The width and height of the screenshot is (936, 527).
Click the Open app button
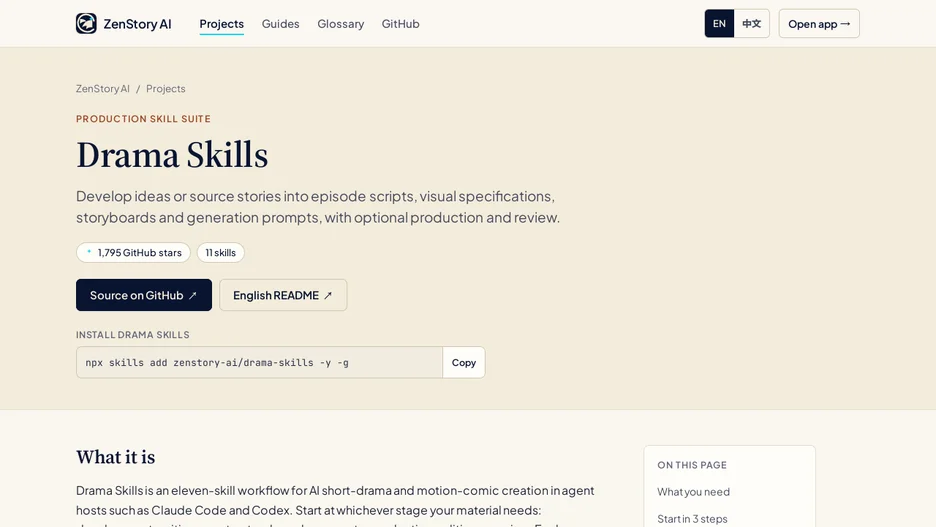click(819, 23)
